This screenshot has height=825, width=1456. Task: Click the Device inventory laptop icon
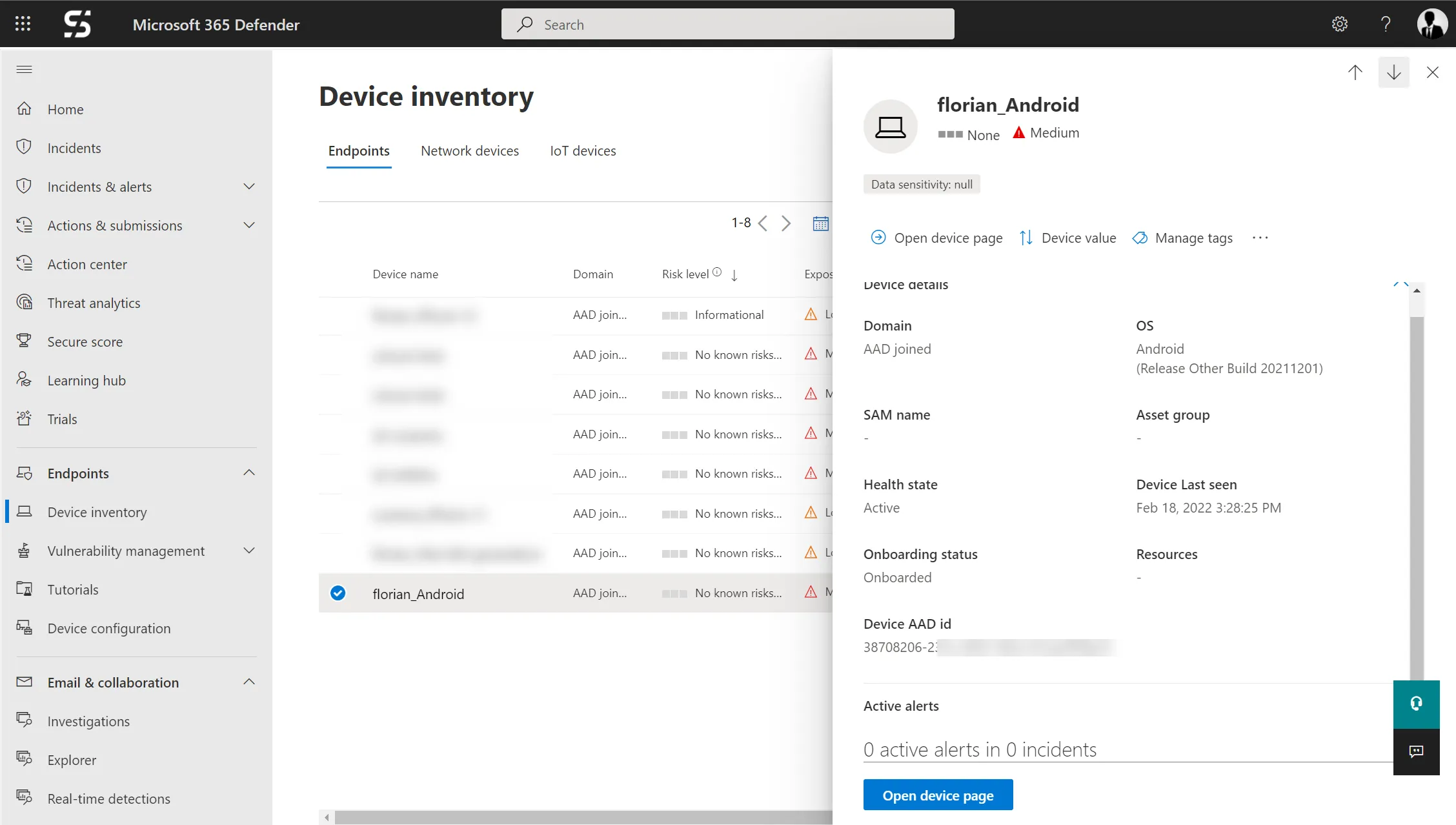pyautogui.click(x=24, y=511)
